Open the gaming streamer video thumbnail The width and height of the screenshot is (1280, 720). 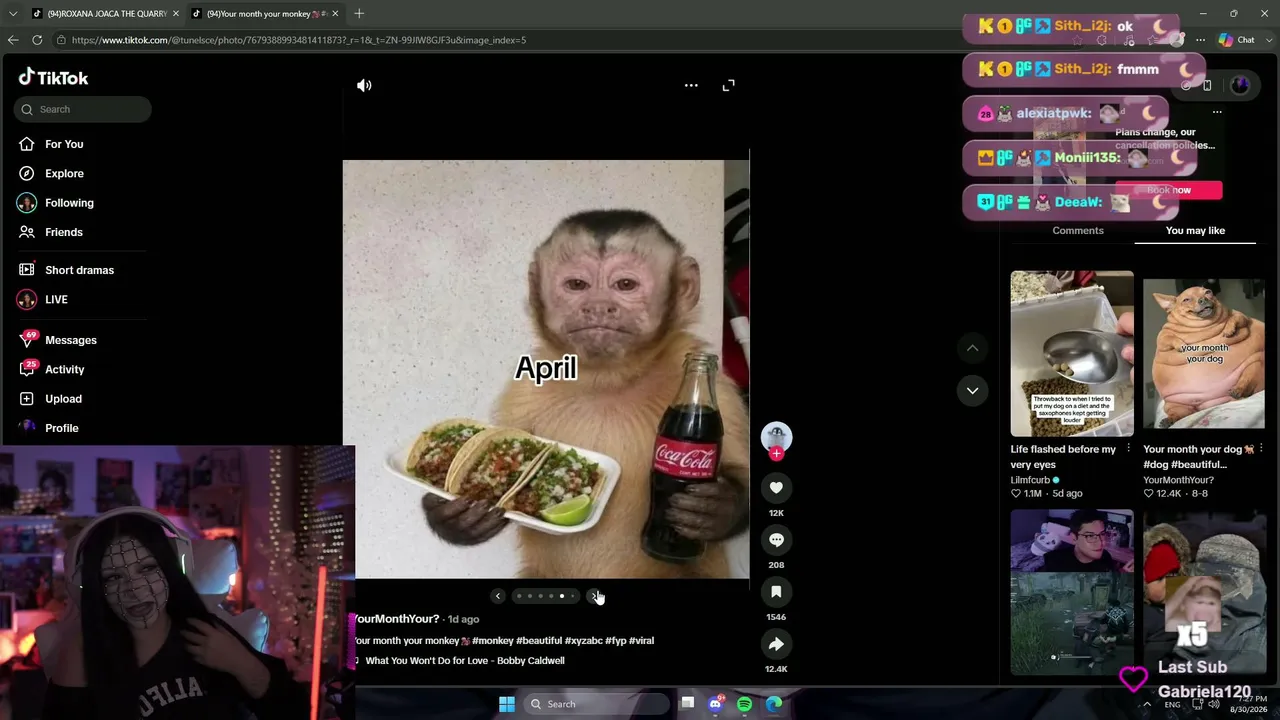coord(1072,593)
